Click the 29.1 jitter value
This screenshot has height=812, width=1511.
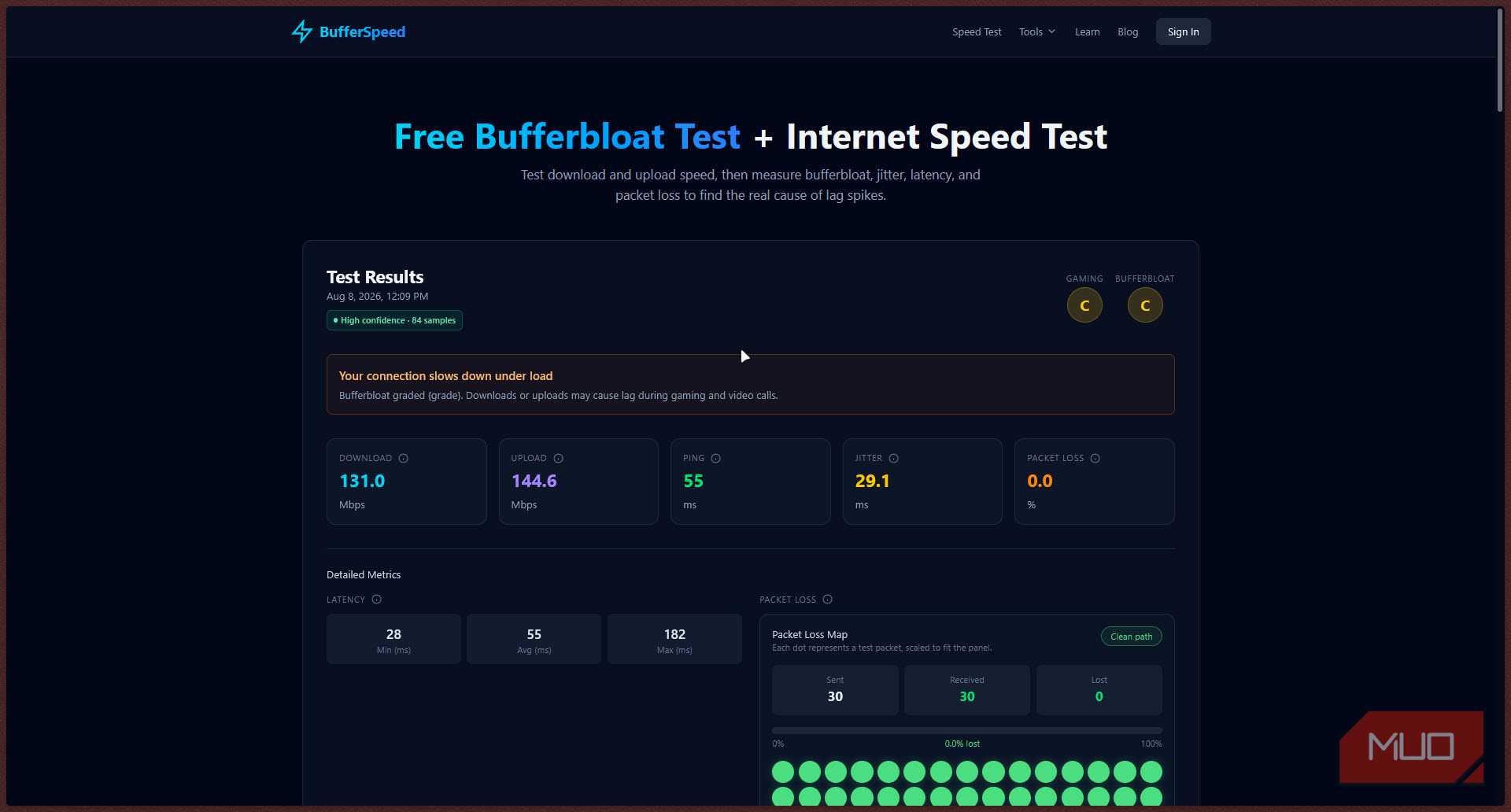[x=872, y=481]
